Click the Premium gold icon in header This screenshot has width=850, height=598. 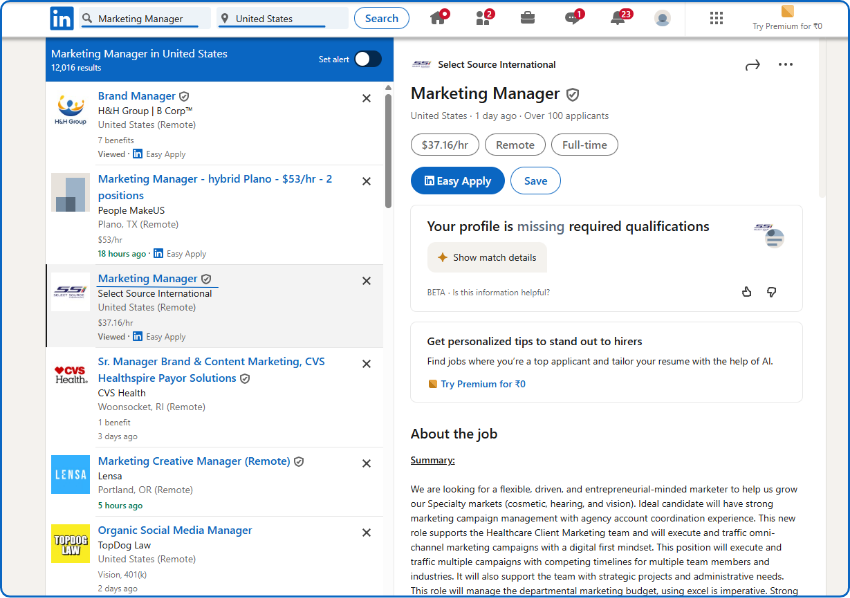(787, 11)
